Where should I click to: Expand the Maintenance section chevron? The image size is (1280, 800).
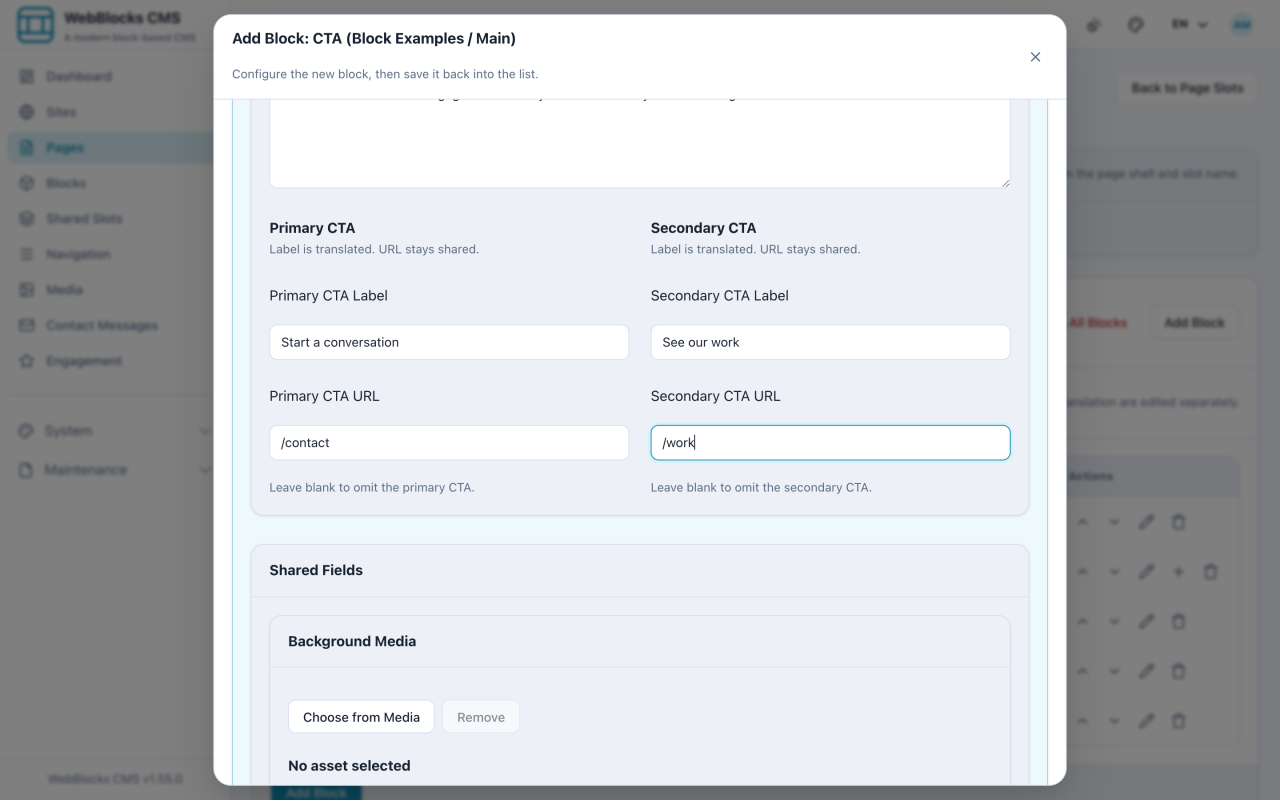pos(205,470)
